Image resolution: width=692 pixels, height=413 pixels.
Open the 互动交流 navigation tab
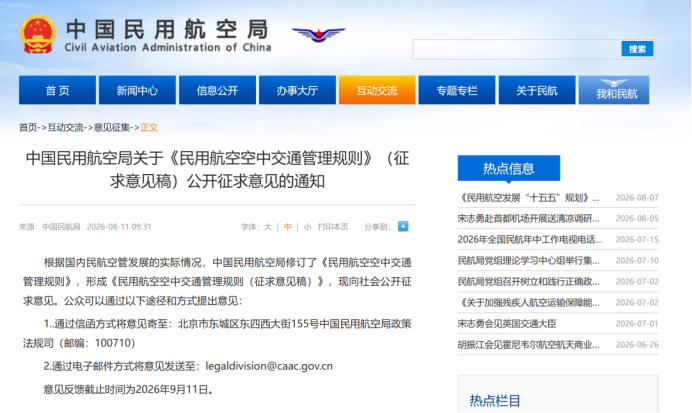click(x=377, y=90)
